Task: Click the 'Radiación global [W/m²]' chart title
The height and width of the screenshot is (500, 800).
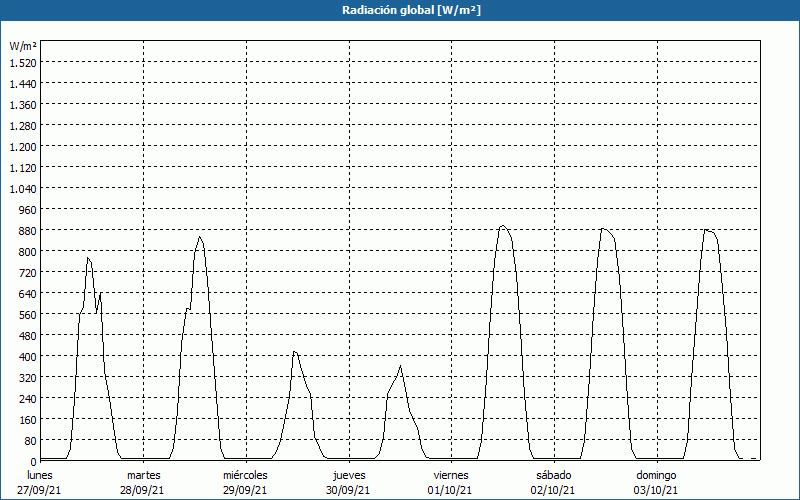Action: (x=411, y=10)
